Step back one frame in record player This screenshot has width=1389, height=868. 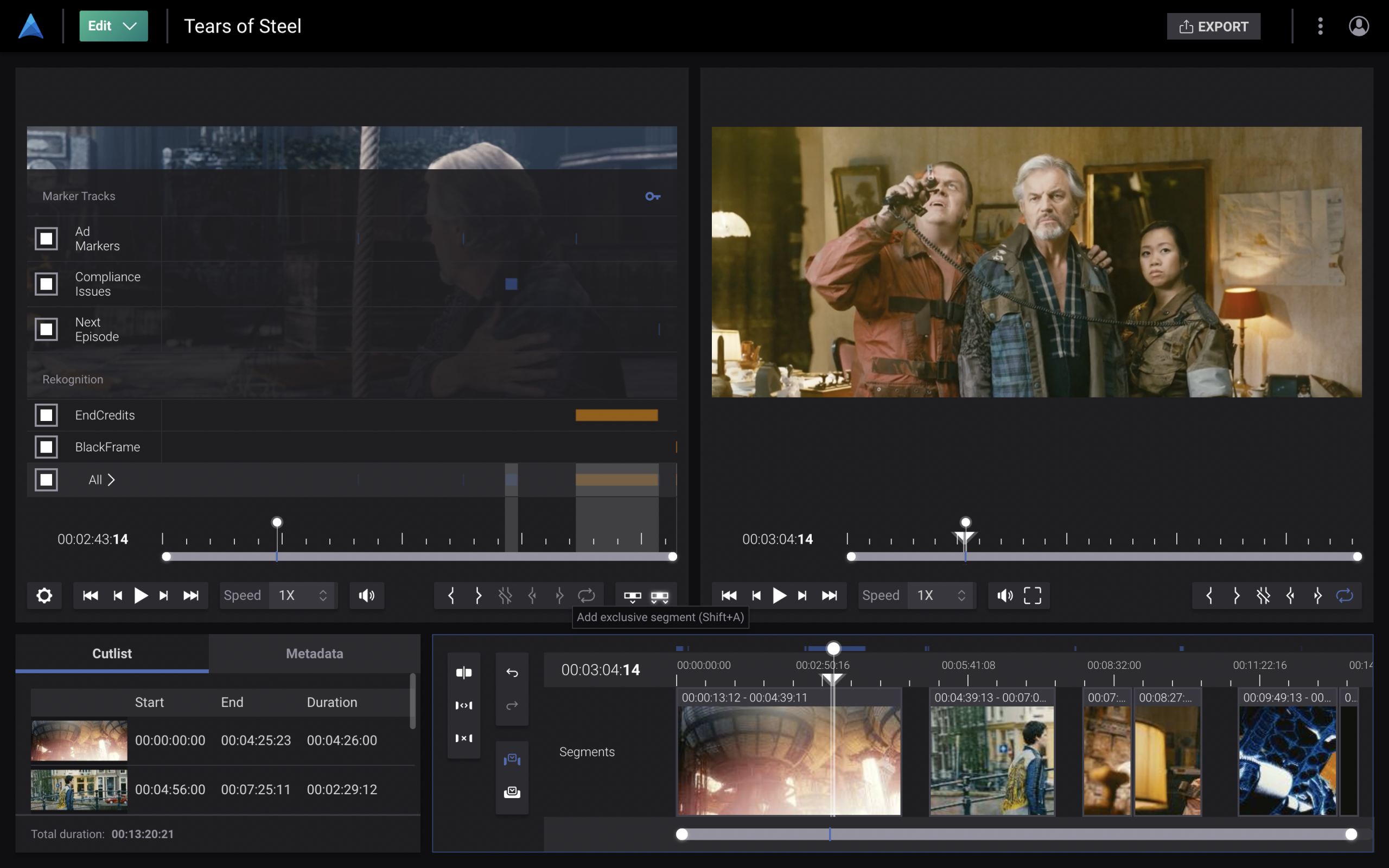pyautogui.click(x=756, y=595)
